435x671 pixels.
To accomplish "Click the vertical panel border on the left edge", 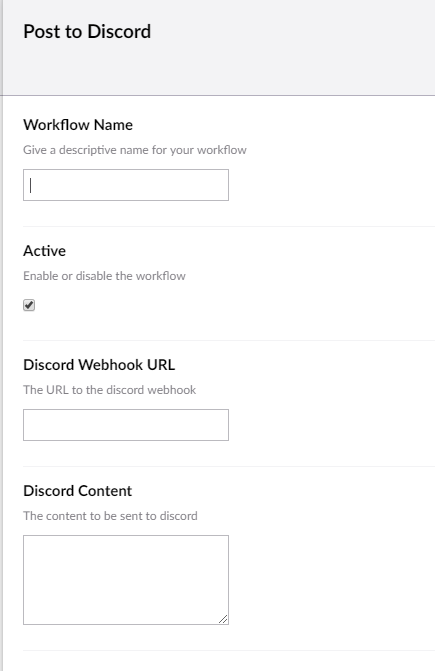I will (x=2, y=336).
